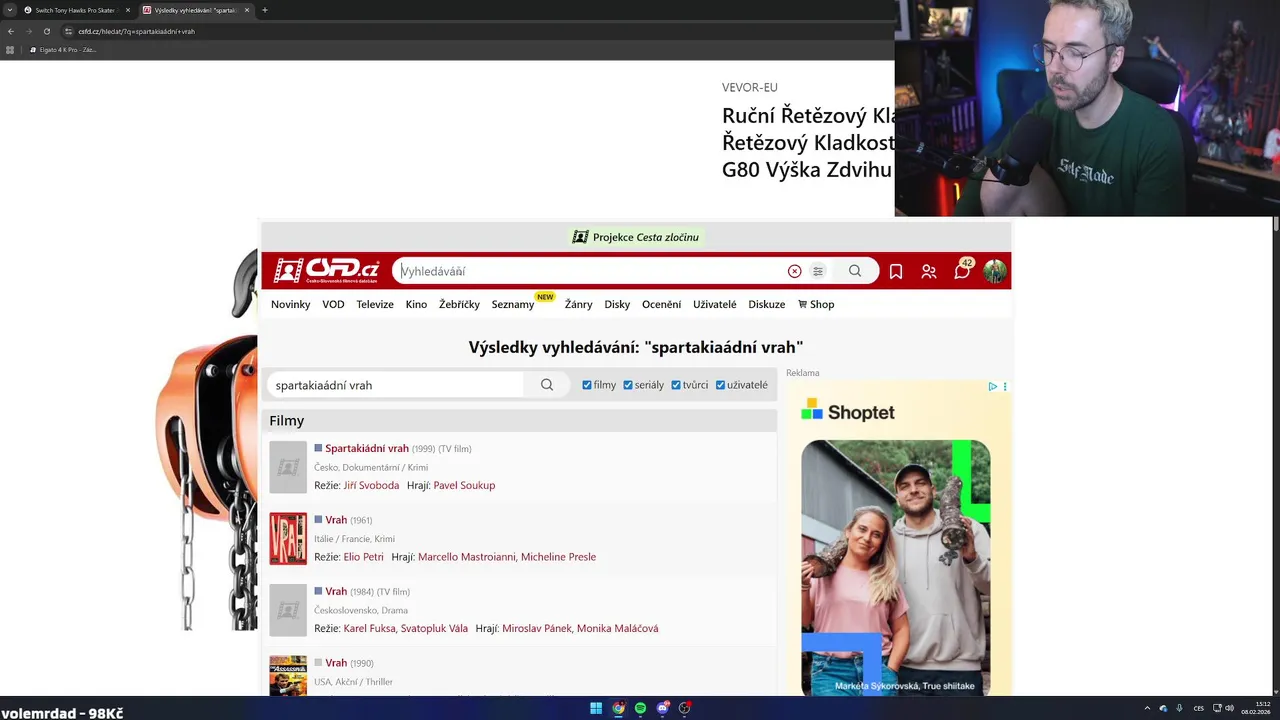The height and width of the screenshot is (720, 1280).
Task: Click Projekce Cesta zločinu banner
Action: coord(636,237)
